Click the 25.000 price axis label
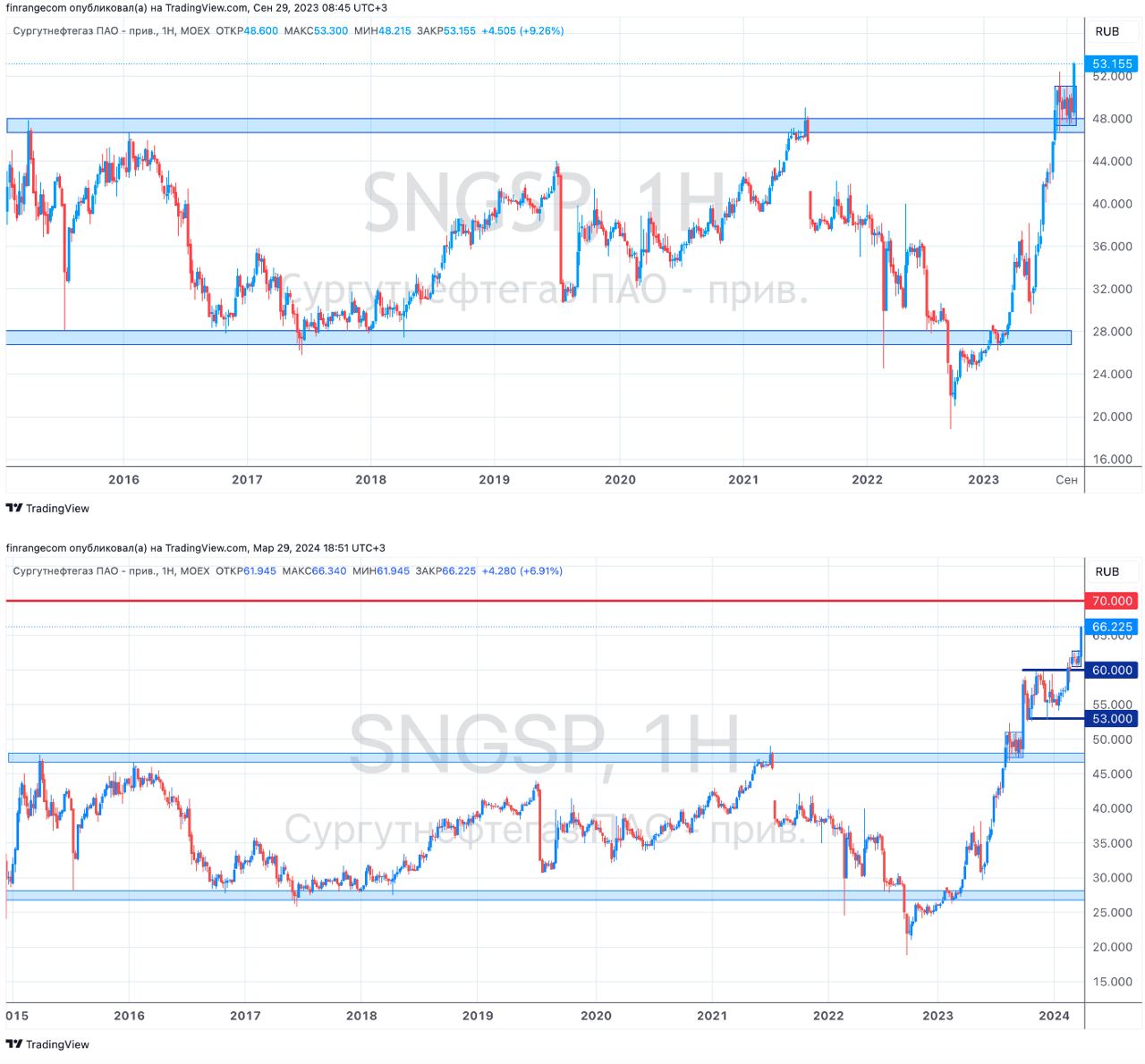 click(x=1112, y=913)
